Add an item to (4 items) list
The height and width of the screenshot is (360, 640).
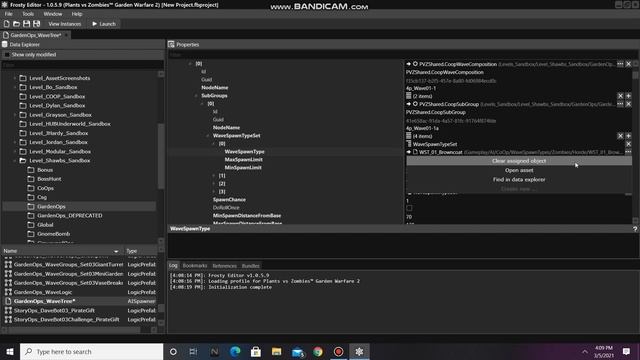(x=629, y=136)
